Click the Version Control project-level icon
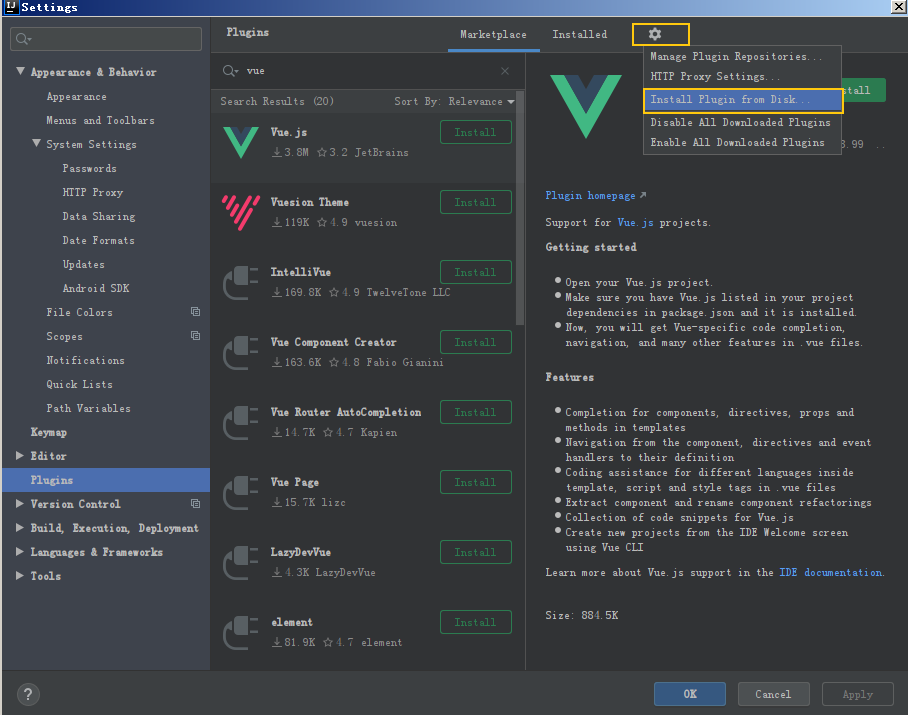Viewport: 908px width, 715px height. [x=196, y=504]
